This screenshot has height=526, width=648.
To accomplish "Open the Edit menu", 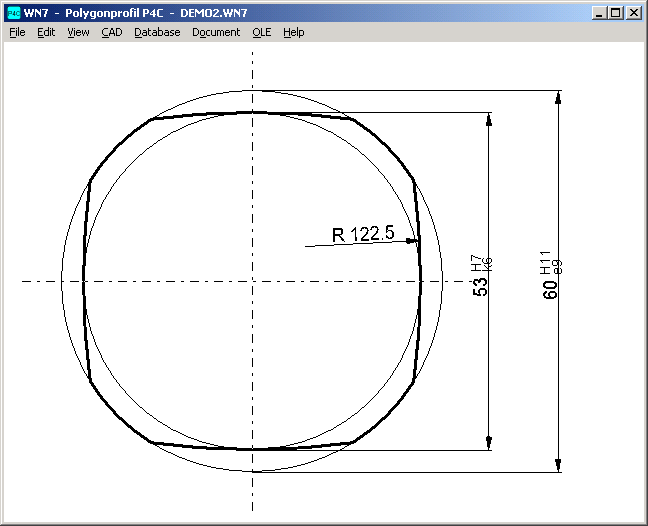I will (x=46, y=32).
